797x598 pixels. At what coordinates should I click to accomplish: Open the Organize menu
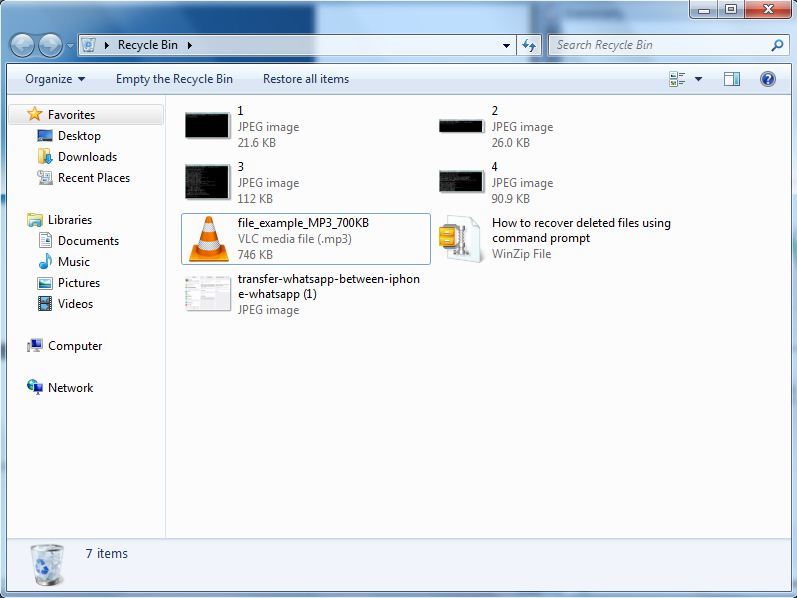[55, 79]
